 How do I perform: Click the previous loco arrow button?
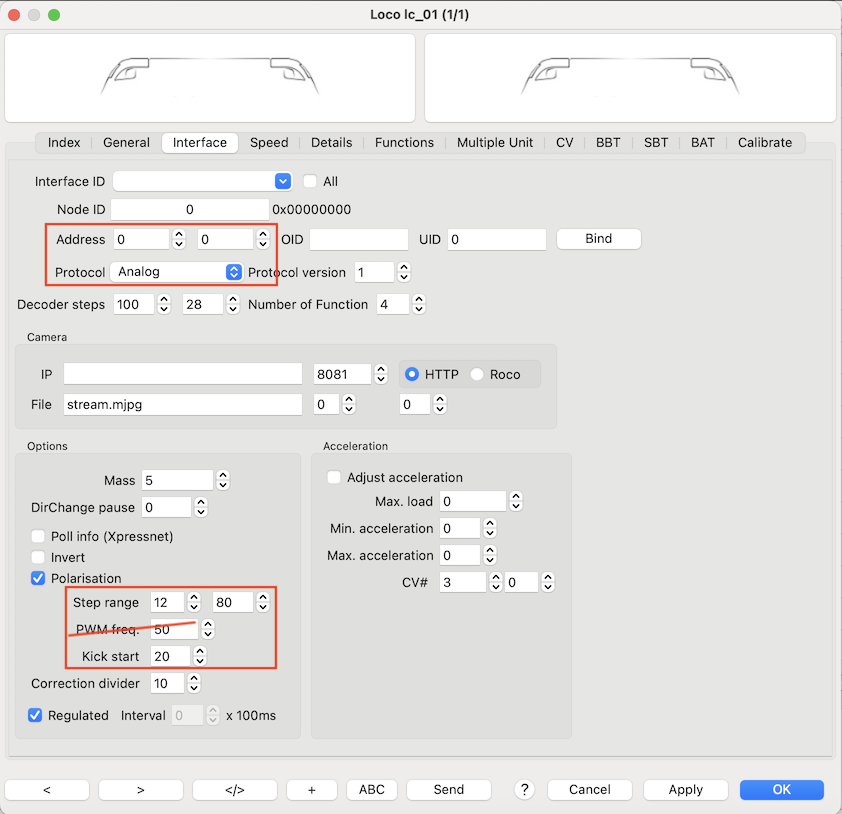(x=47, y=790)
